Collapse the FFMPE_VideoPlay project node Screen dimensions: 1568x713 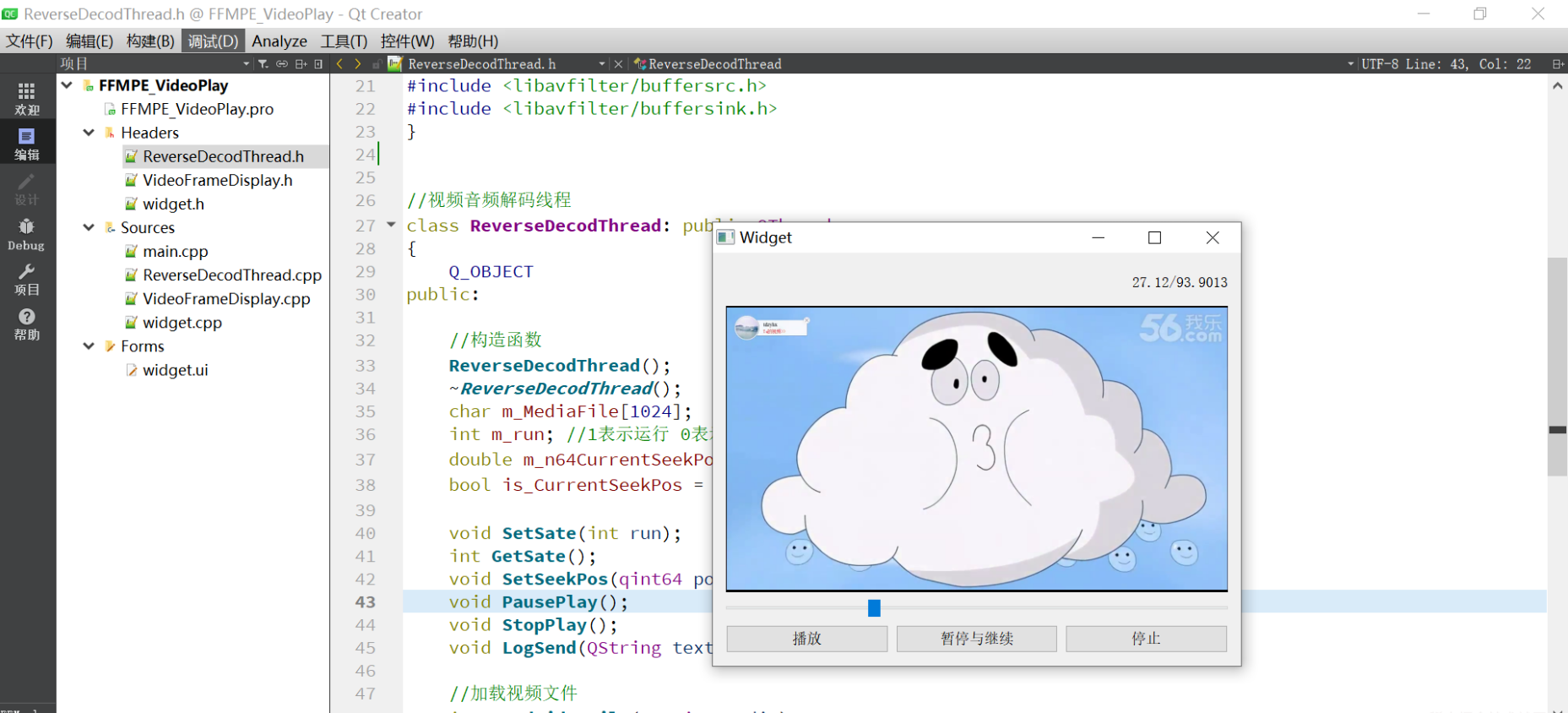(67, 85)
